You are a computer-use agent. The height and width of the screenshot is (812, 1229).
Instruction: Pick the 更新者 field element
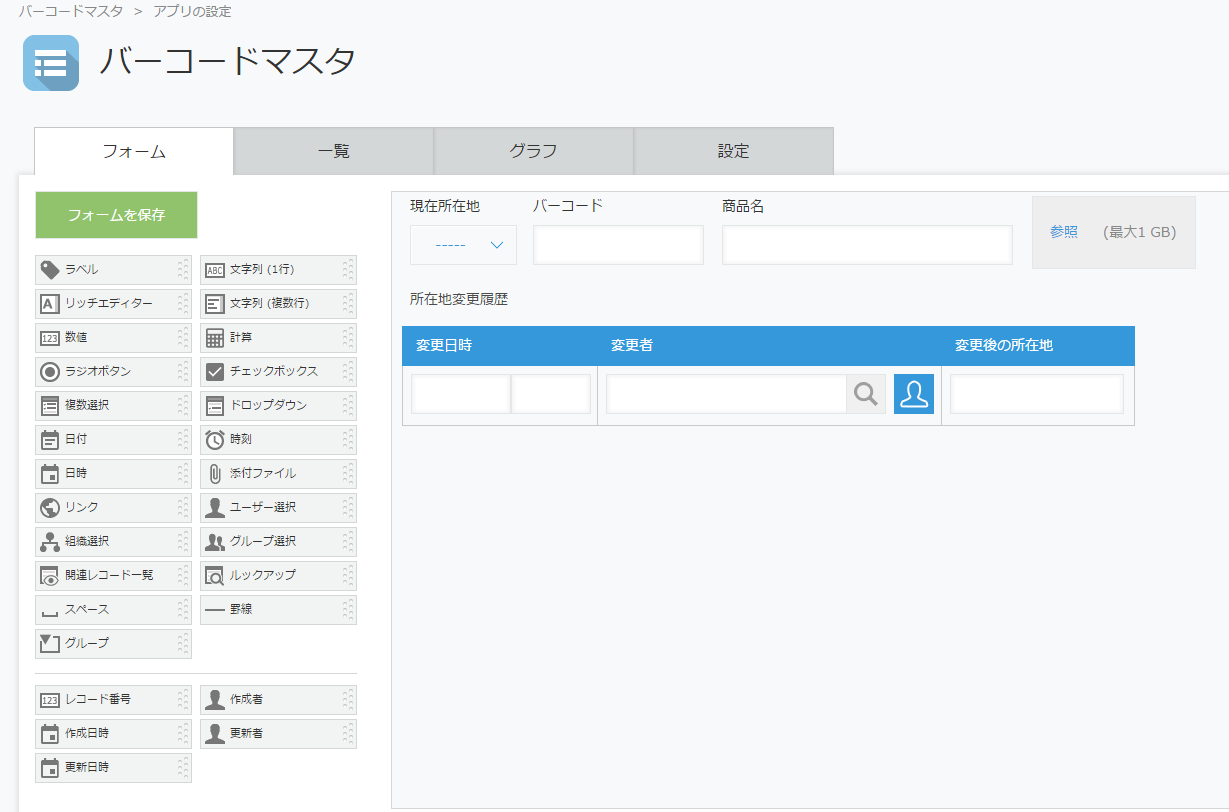click(x=278, y=734)
